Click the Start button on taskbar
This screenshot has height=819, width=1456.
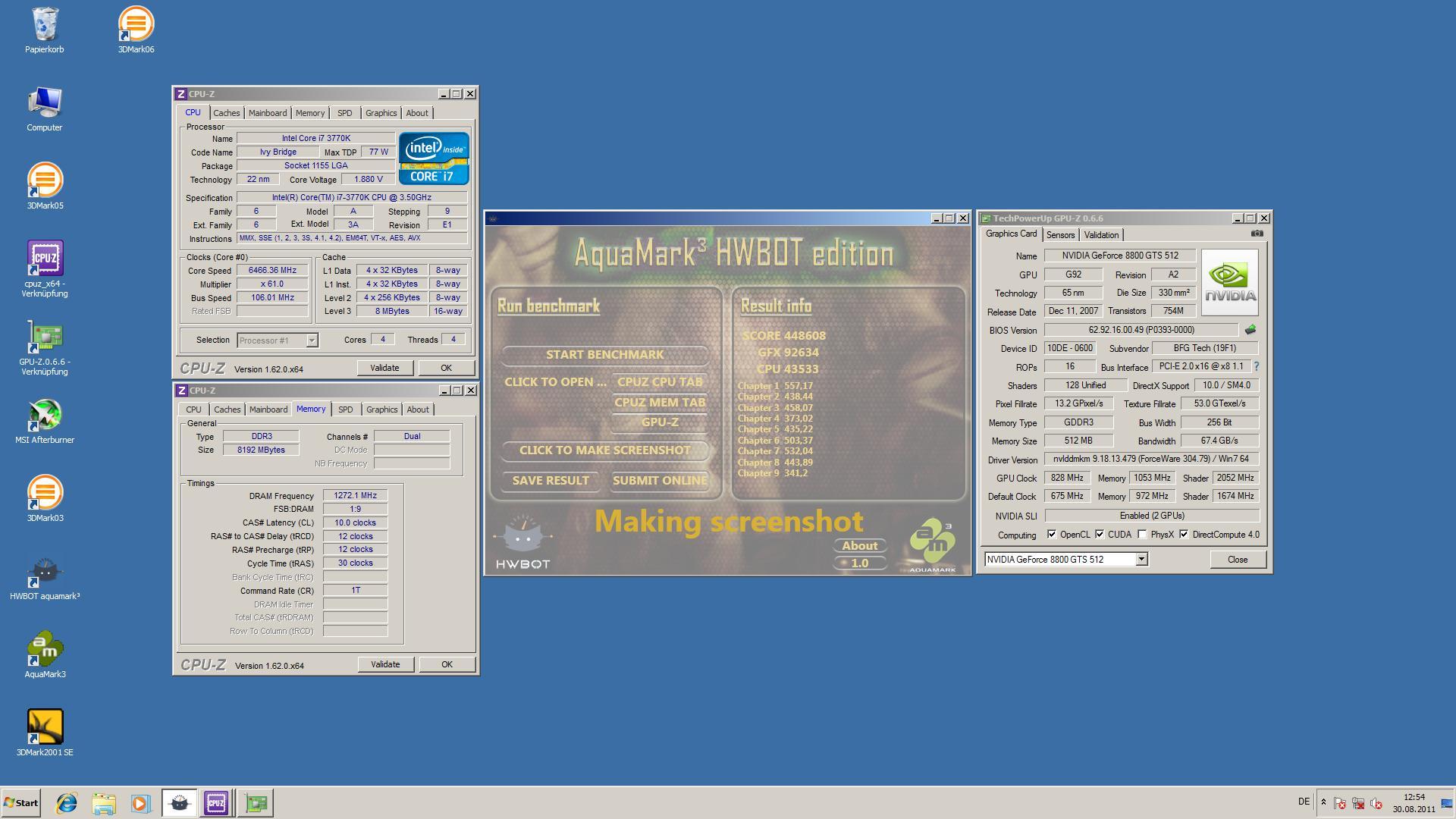click(x=20, y=803)
